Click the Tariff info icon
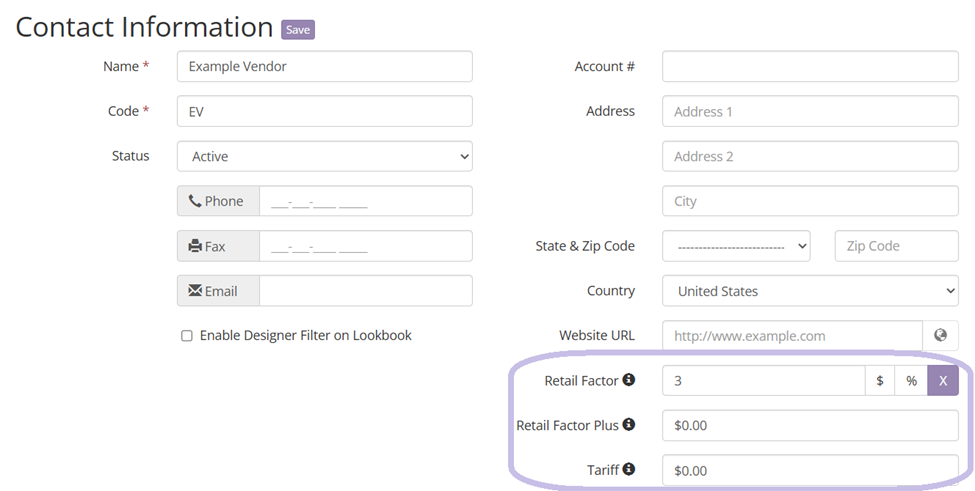This screenshot has width=975, height=491. pyautogui.click(x=629, y=469)
